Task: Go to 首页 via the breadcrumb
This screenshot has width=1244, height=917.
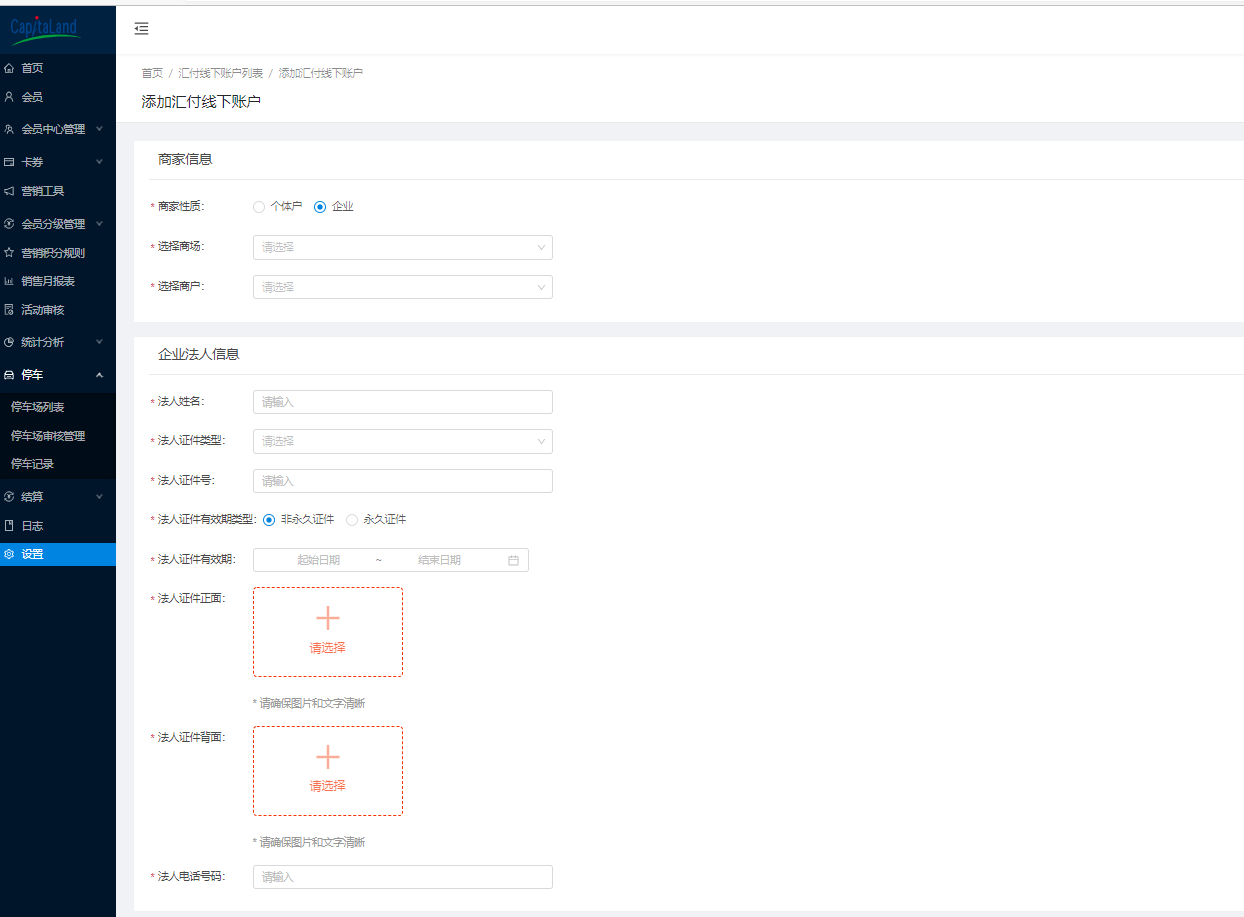Action: point(152,74)
